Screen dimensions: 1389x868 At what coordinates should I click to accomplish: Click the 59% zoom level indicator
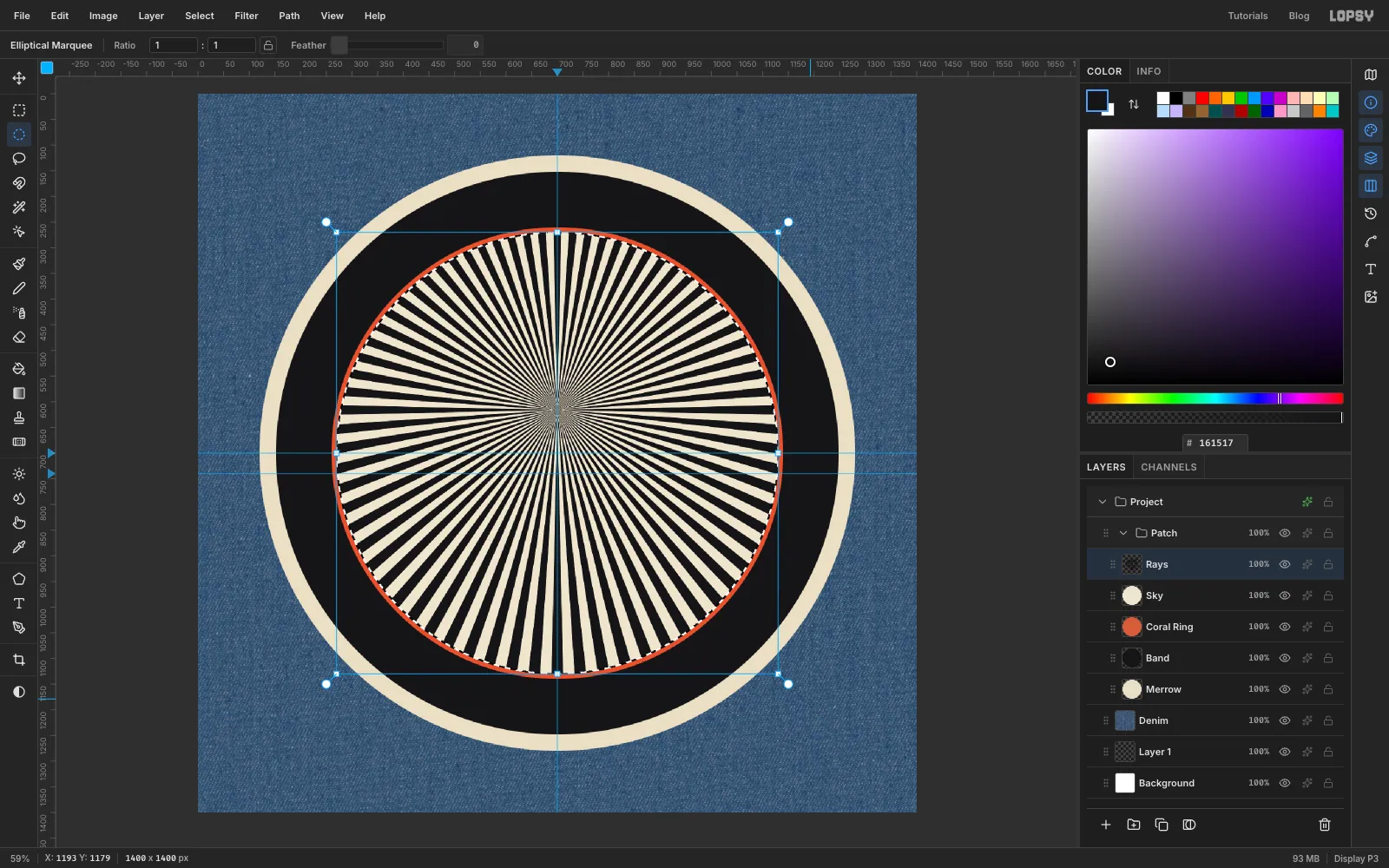[20, 858]
